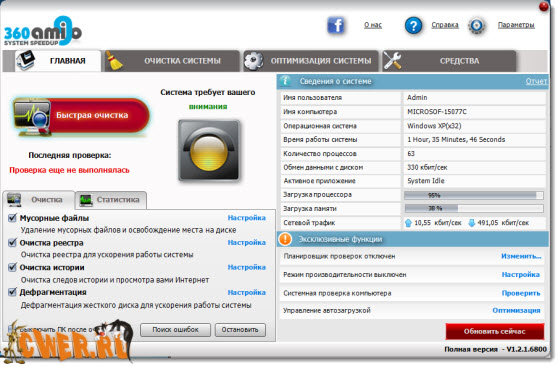This screenshot has height=367, width=560.
Task: Open the Отчет link in system info
Action: (536, 81)
